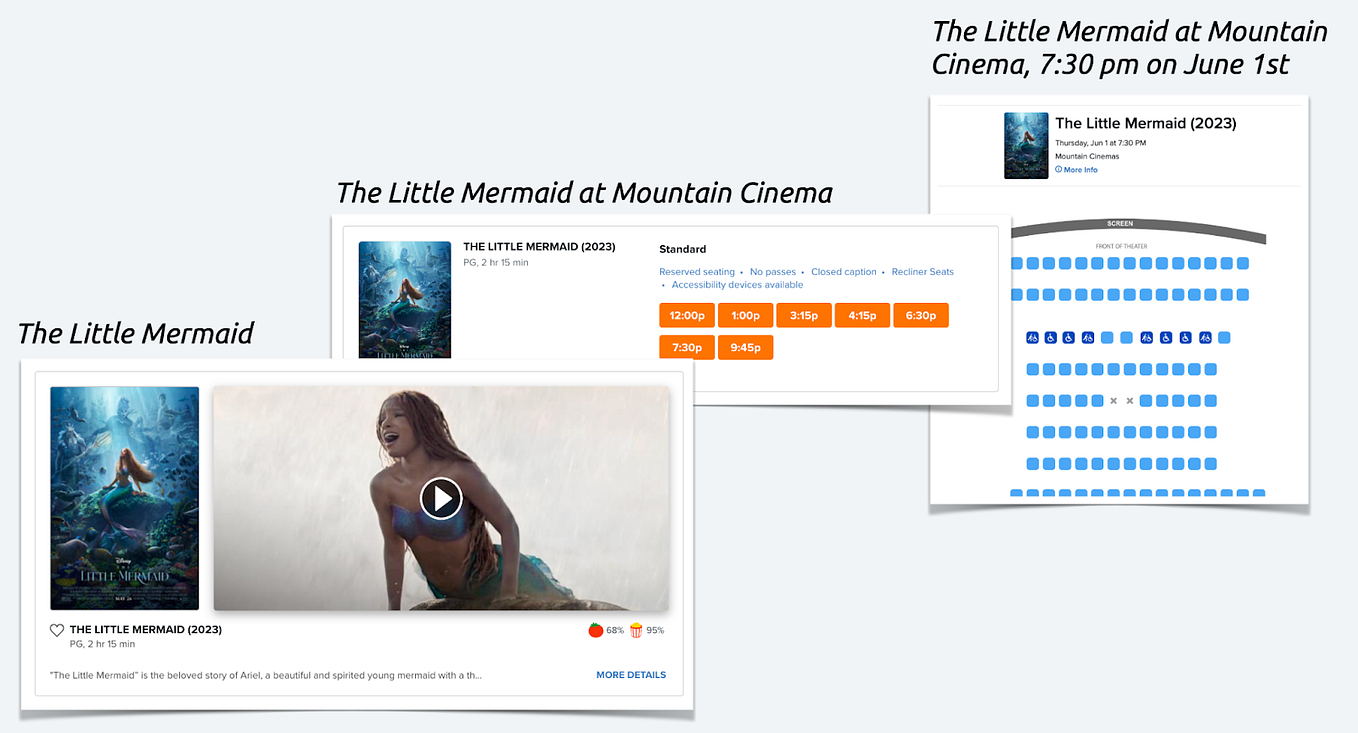This screenshot has height=733, width=1358.
Task: Pick the 7:30p showtime
Action: point(687,348)
